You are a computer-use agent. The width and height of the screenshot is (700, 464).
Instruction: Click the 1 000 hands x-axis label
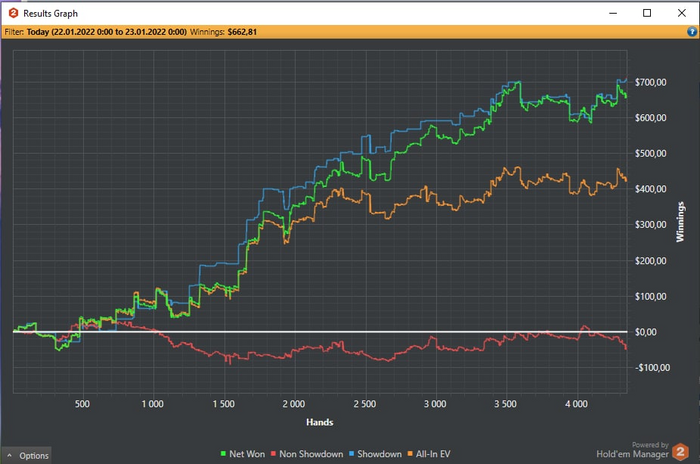153,404
